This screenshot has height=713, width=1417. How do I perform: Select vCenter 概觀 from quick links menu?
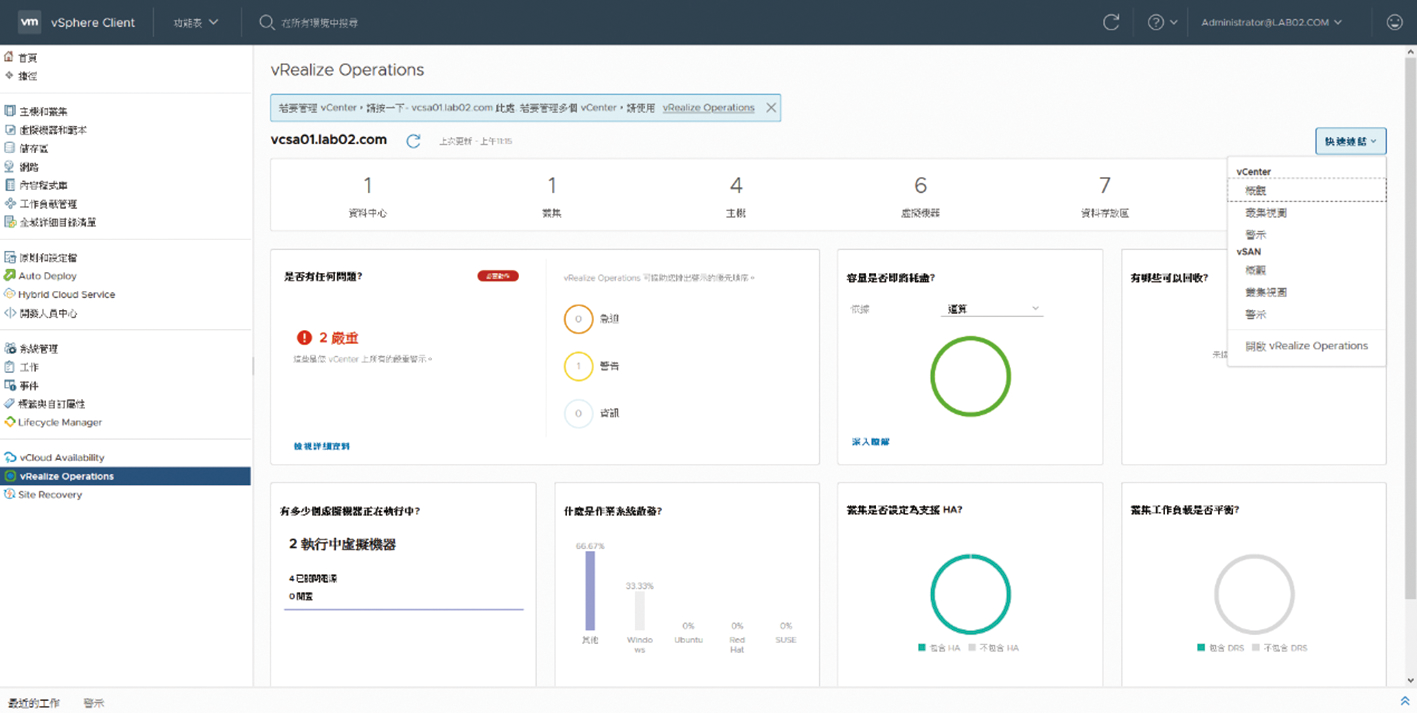tap(1306, 190)
